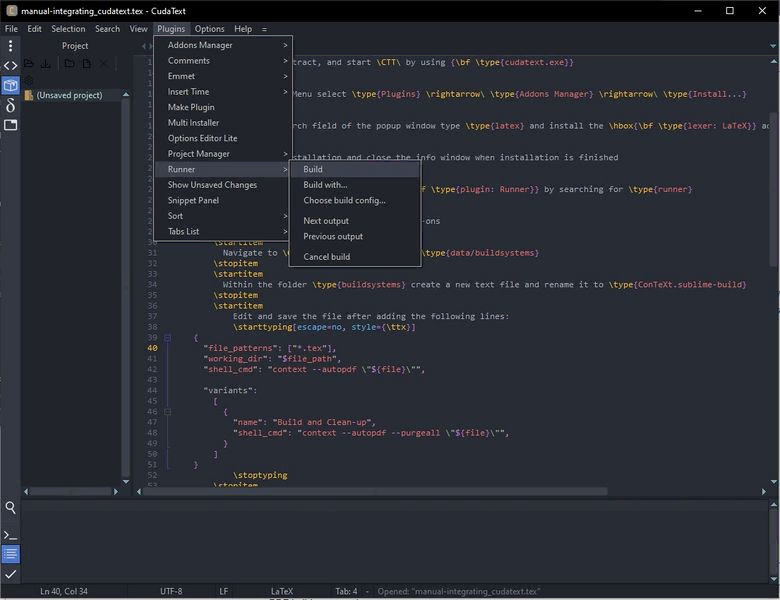Click the add-file icon in Project toolbar
This screenshot has width=780, height=600.
[x=87, y=63]
